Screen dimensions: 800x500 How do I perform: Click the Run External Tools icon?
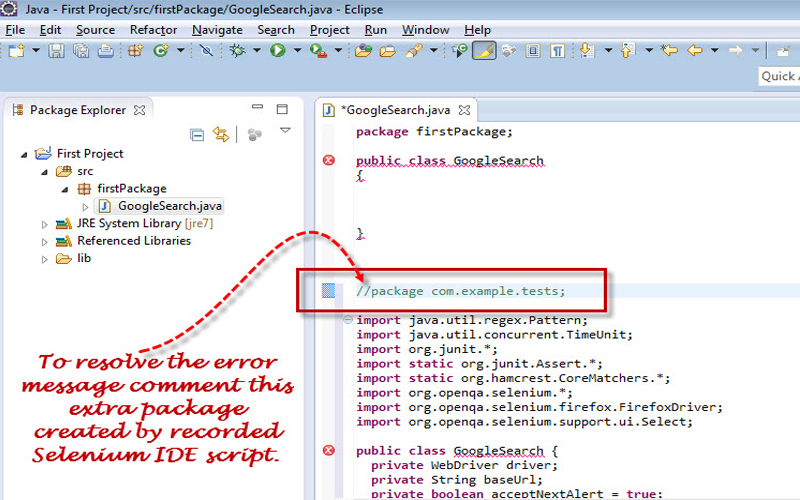318,51
